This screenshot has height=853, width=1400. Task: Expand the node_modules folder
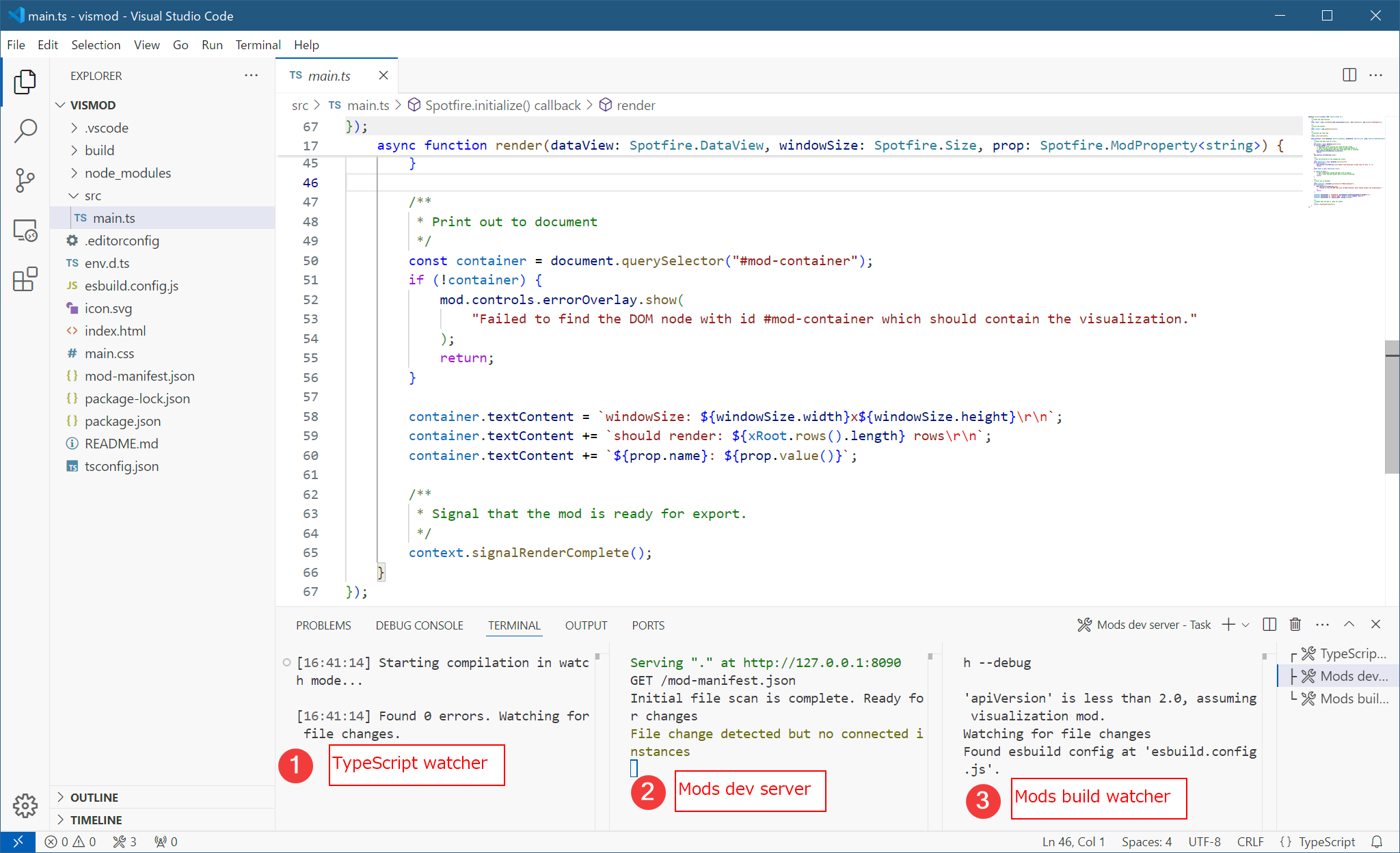163,173
